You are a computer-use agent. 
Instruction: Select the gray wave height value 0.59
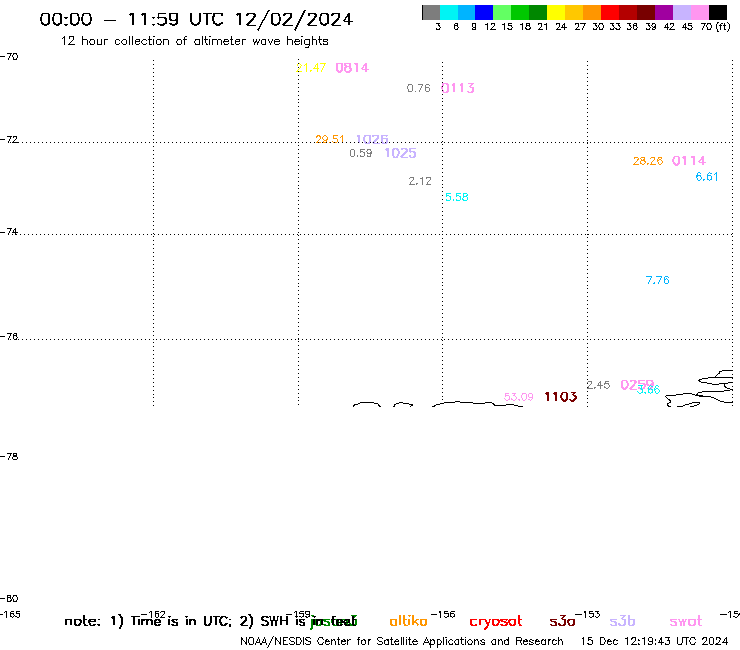click(x=361, y=153)
